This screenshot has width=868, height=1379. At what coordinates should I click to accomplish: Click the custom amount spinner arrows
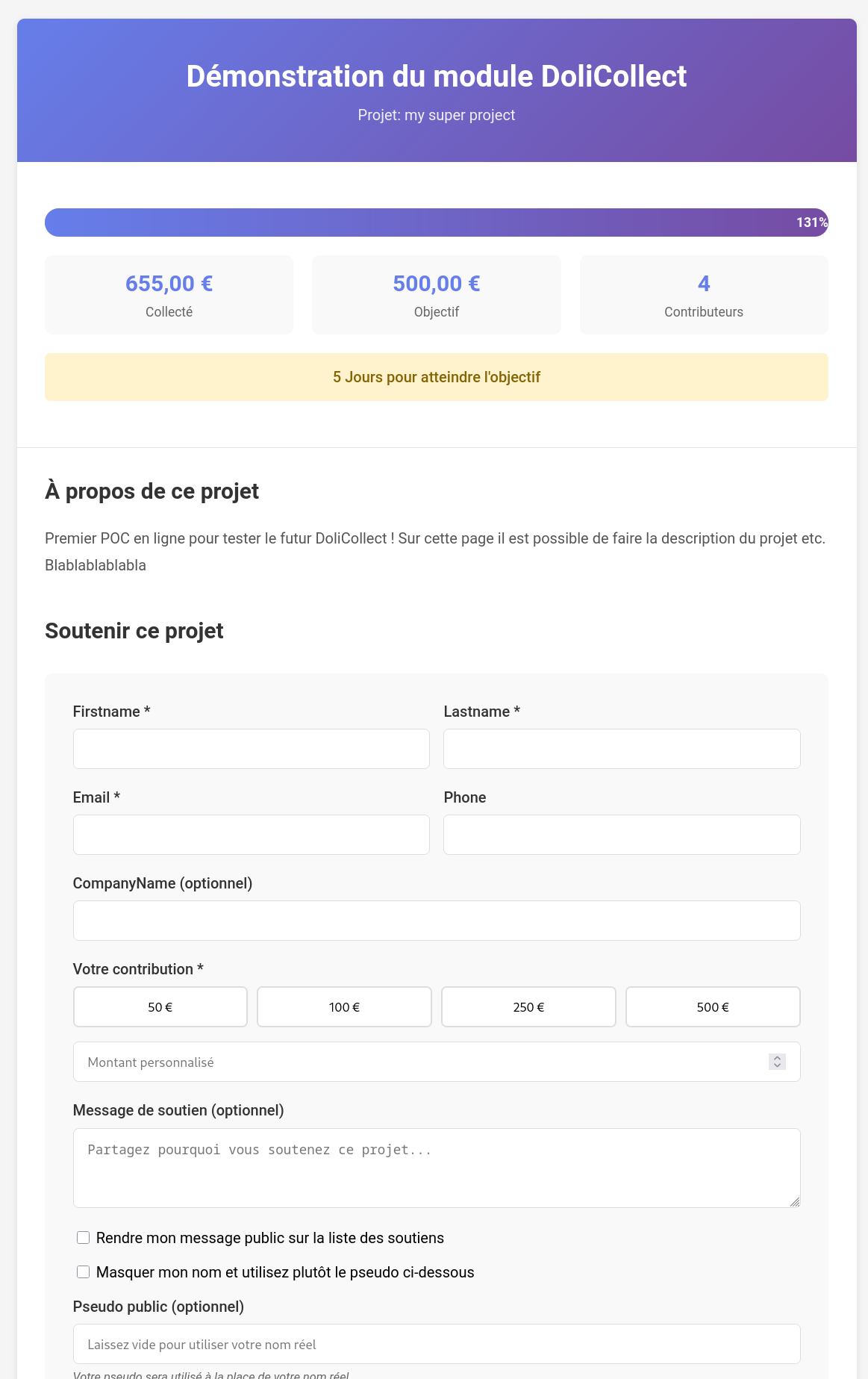click(777, 1062)
